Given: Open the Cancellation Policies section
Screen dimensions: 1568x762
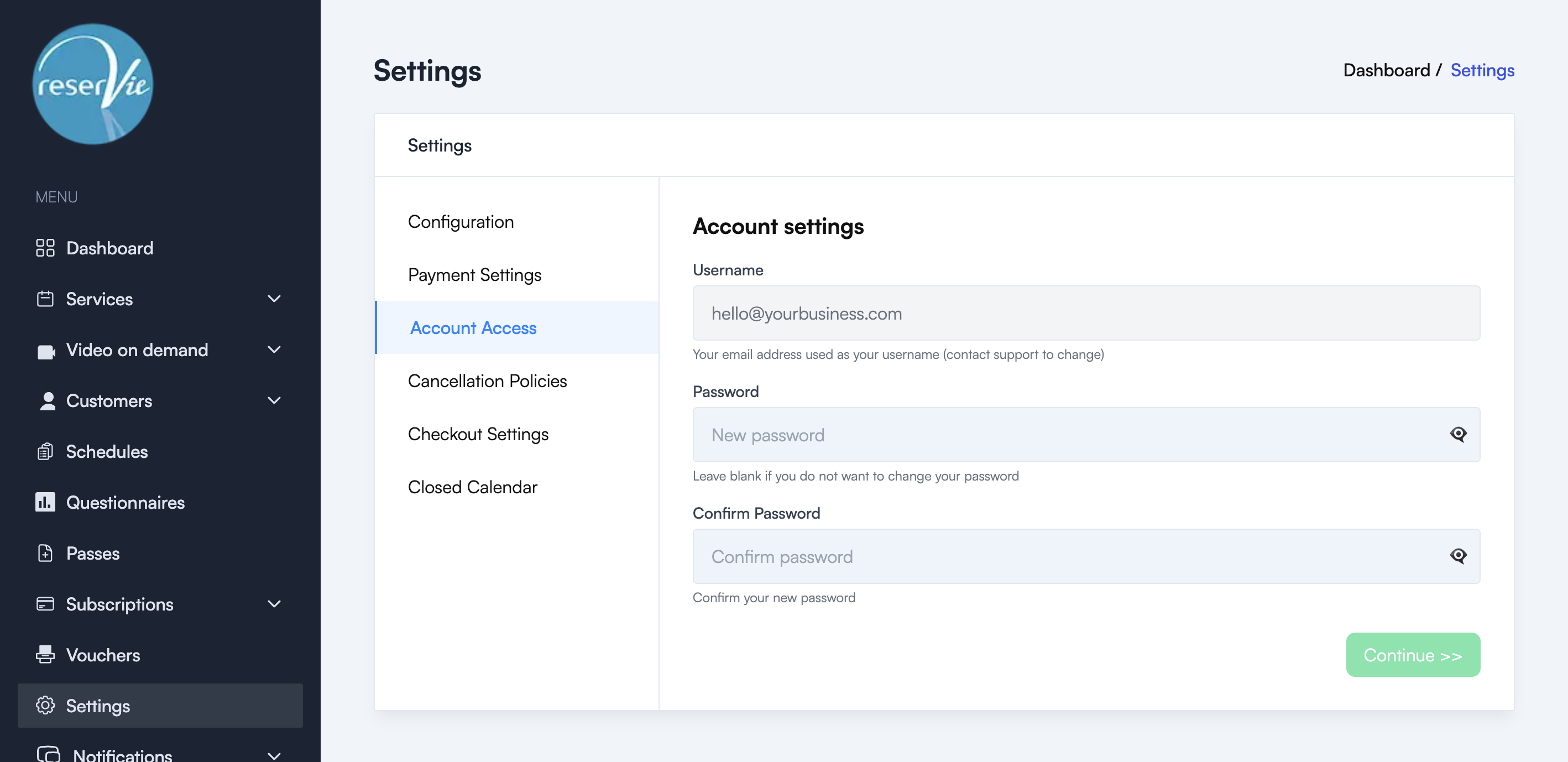Looking at the screenshot, I should click(x=487, y=380).
